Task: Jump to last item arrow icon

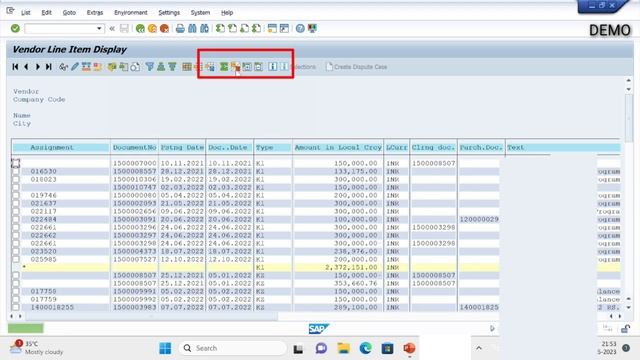Action: (49, 67)
